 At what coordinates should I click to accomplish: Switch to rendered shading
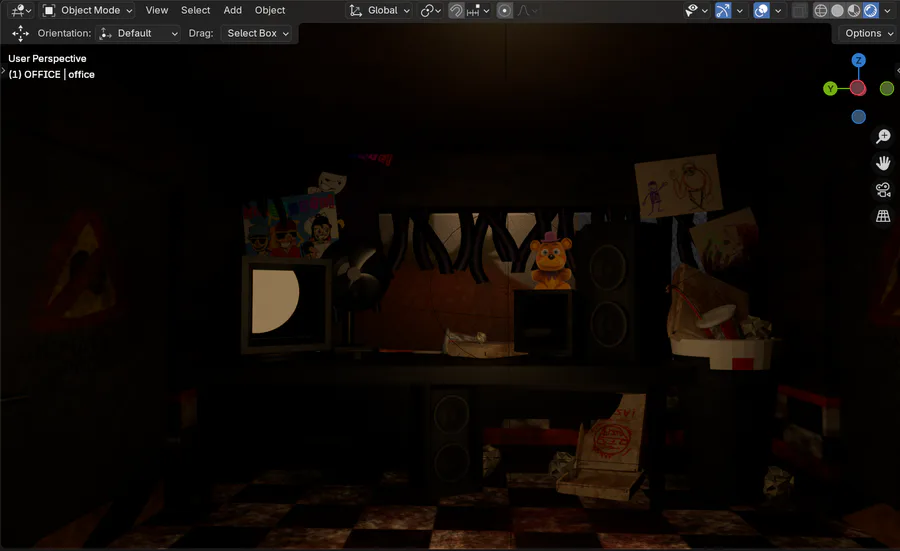tap(871, 10)
